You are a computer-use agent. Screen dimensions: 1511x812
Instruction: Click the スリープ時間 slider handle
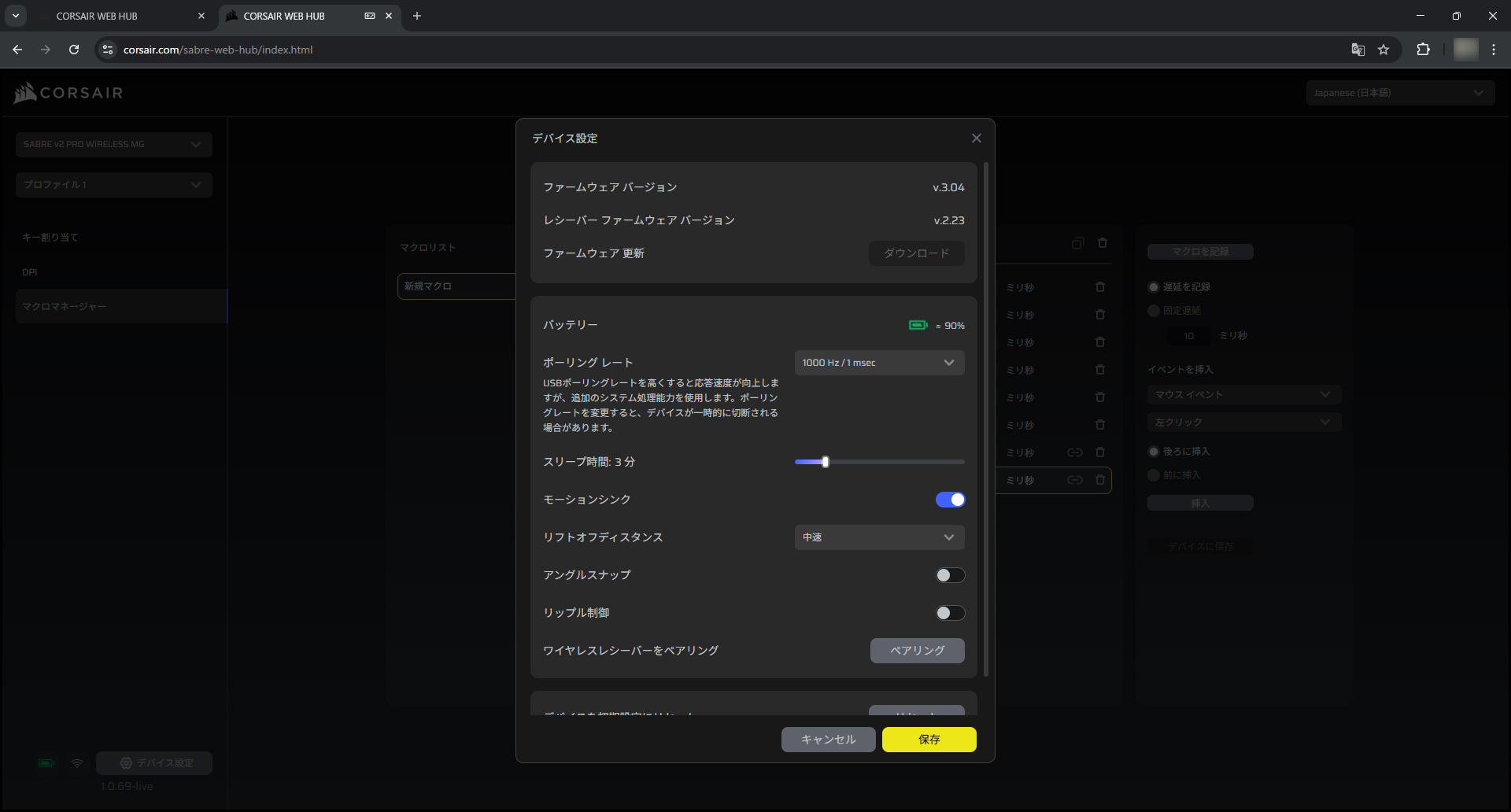tap(826, 462)
